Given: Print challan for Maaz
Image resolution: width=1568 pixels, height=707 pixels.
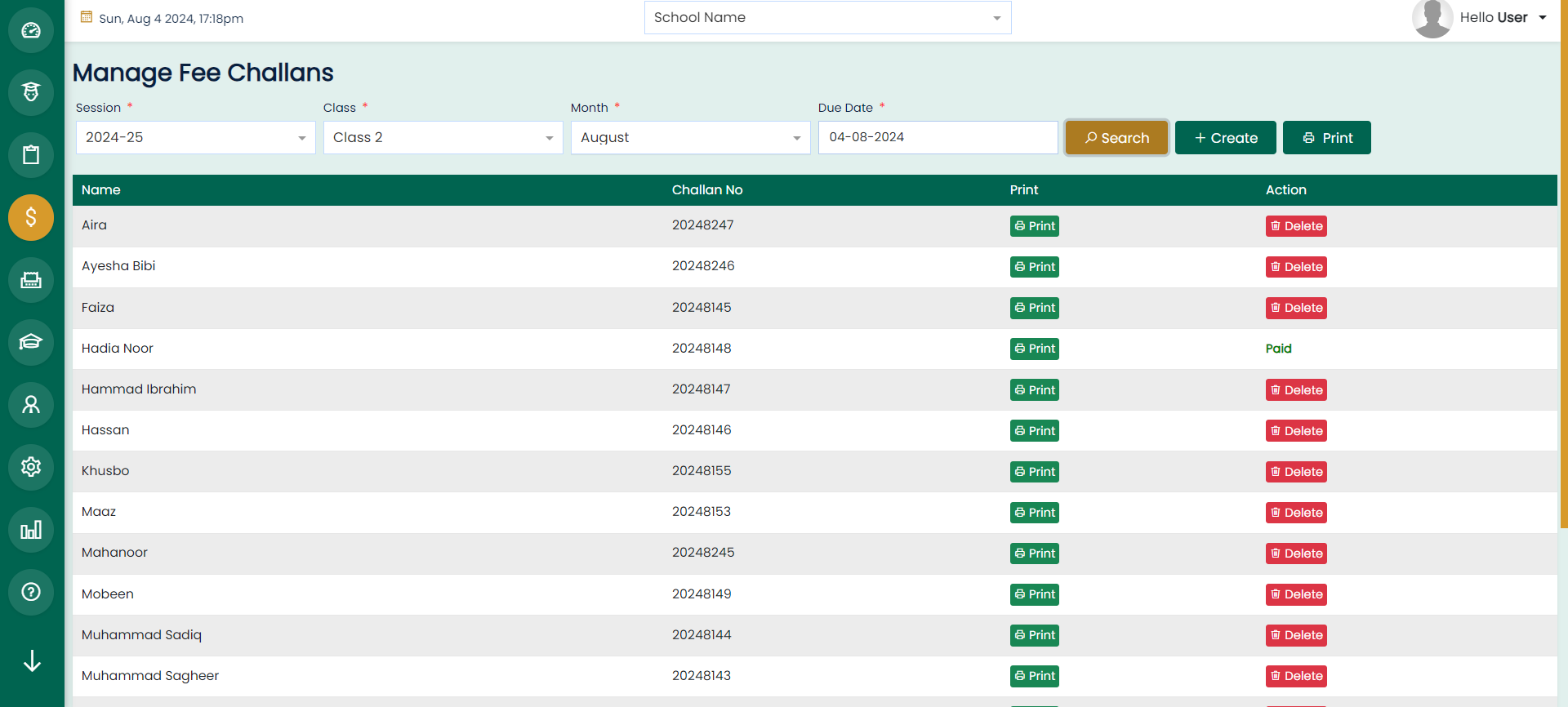Looking at the screenshot, I should (1035, 513).
